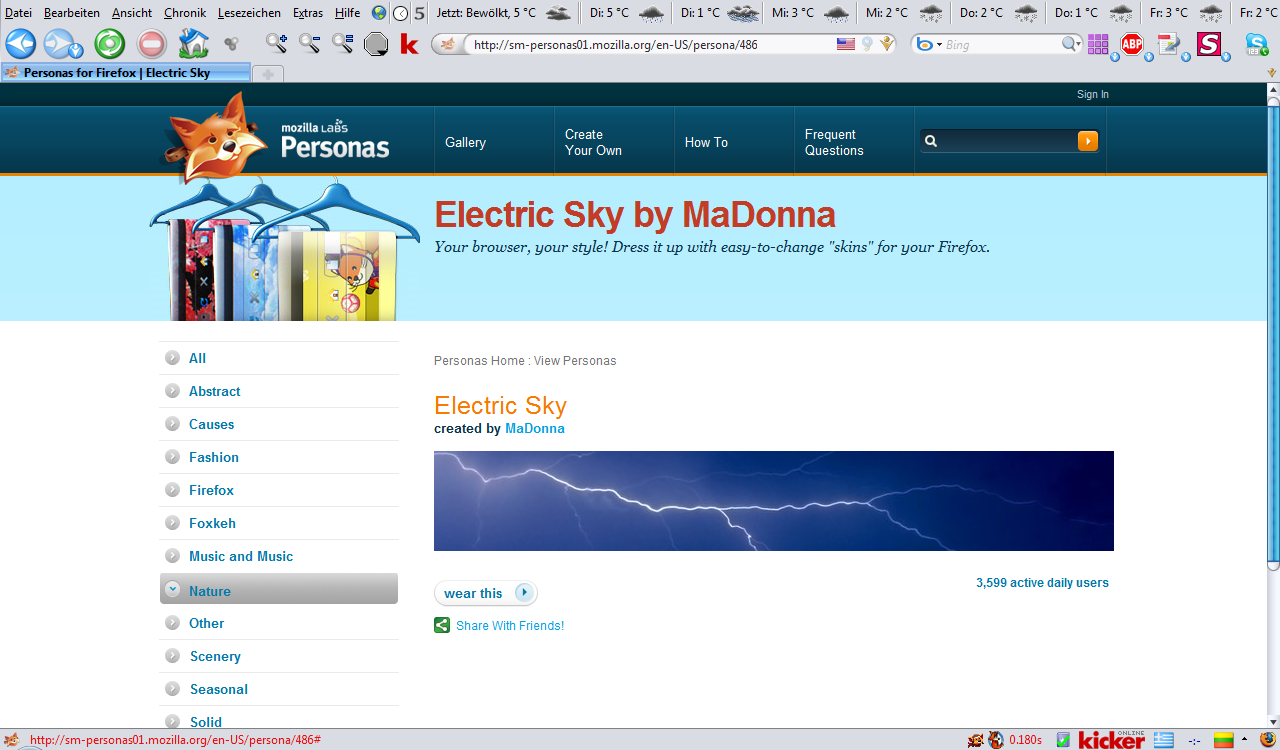Click the Bing search input box
Screen dimensions: 1280x750
coord(1001,45)
